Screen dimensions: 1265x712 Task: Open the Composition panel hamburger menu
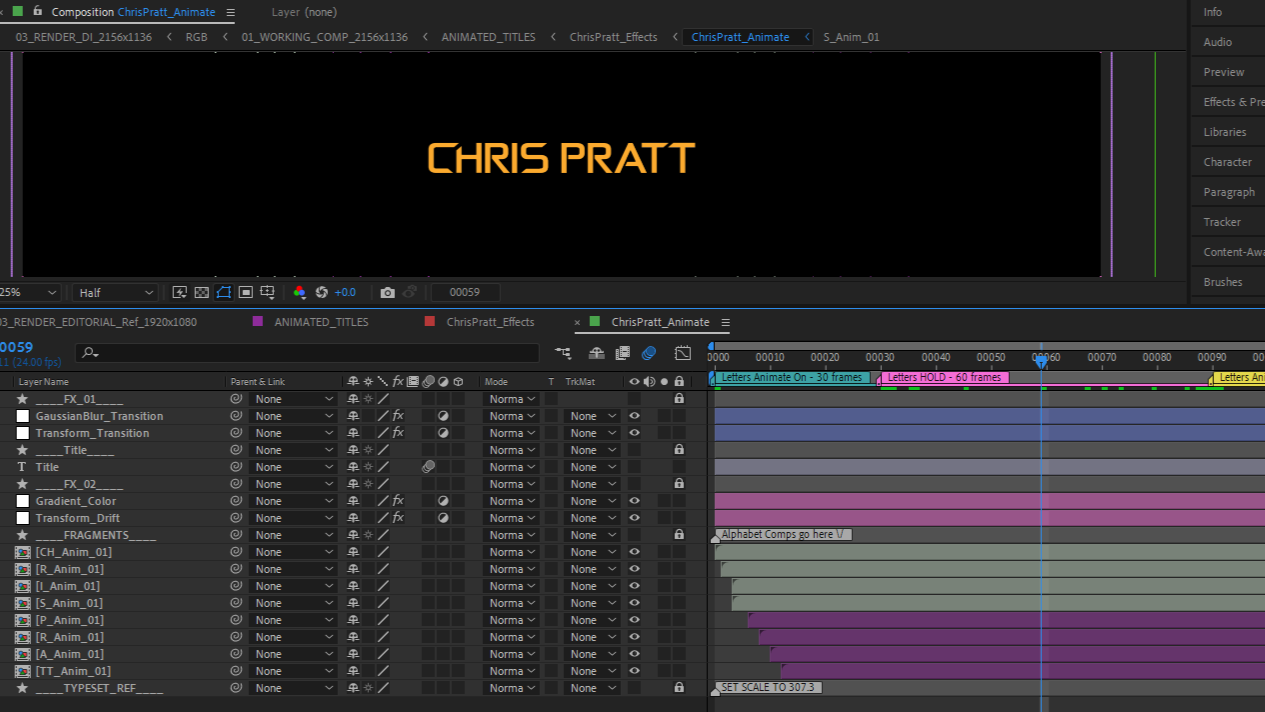pyautogui.click(x=230, y=12)
